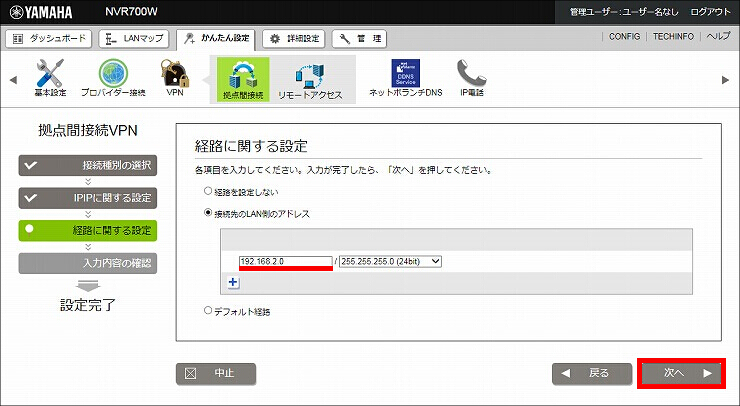Click the 戻る back button
Screen dimensions: 740x406
coord(592,373)
